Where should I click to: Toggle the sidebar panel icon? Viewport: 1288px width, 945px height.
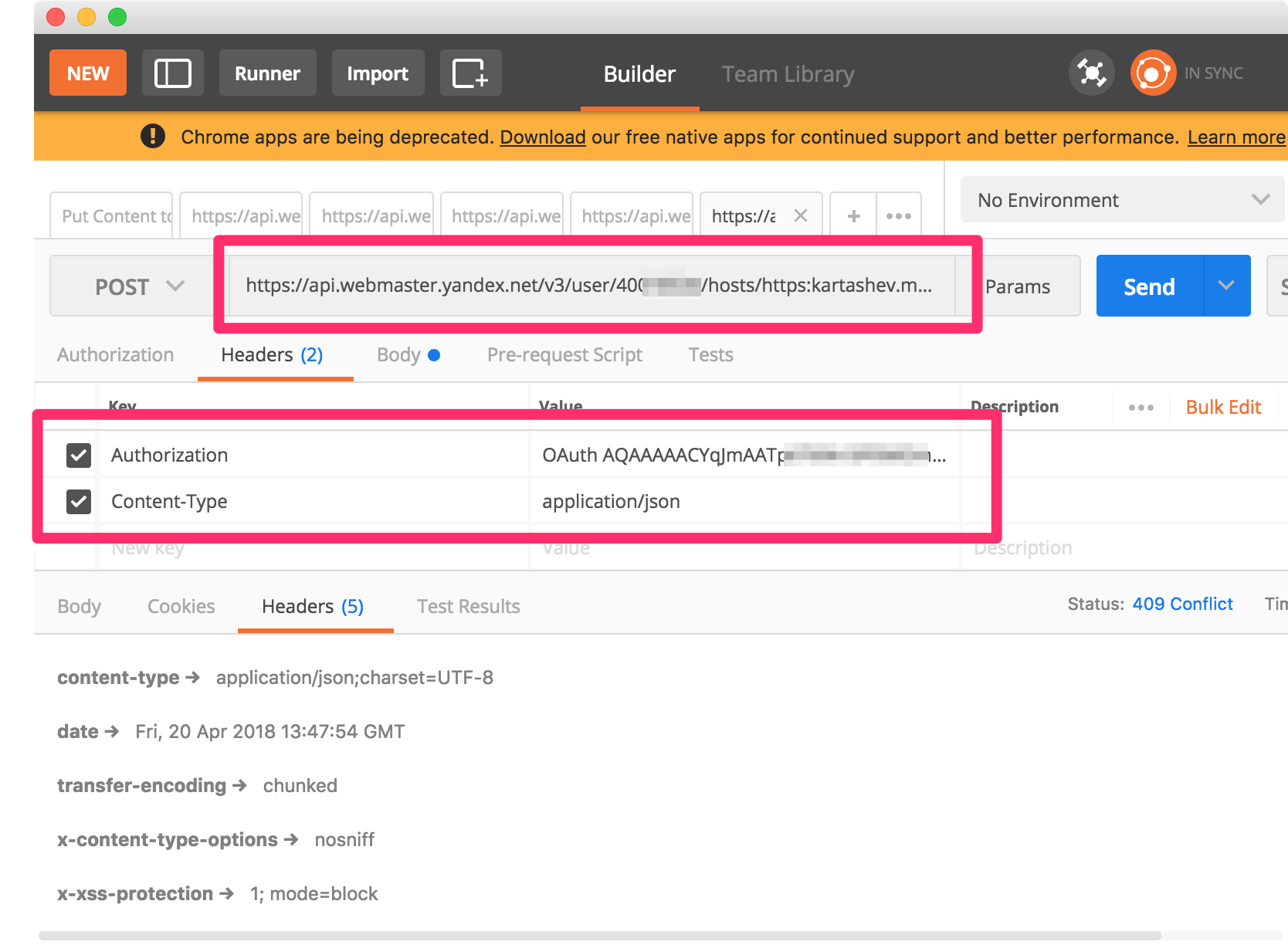(173, 73)
